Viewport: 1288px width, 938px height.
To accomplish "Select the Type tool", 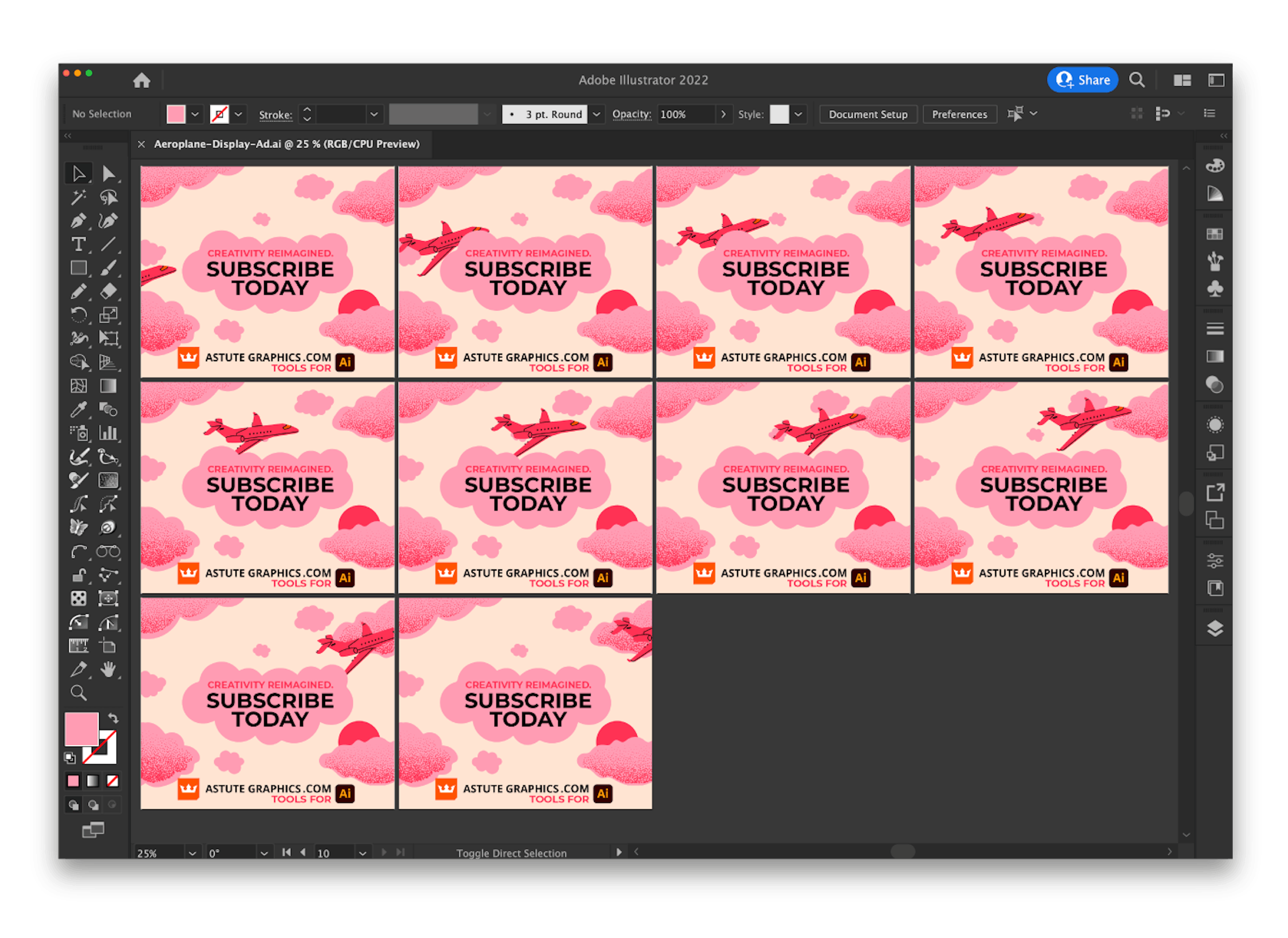I will tap(79, 244).
